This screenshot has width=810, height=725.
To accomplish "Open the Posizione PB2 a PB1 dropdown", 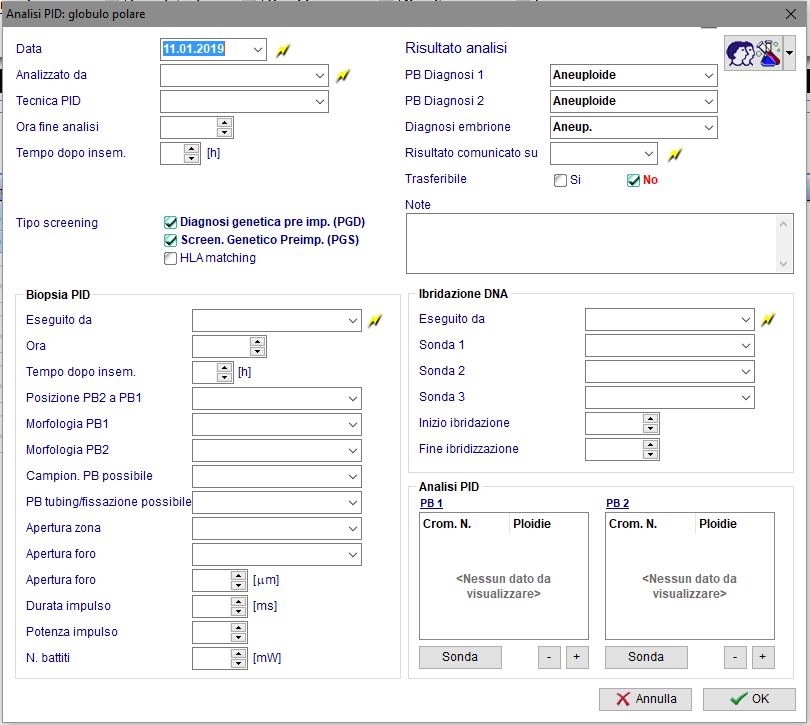I will click(x=353, y=398).
